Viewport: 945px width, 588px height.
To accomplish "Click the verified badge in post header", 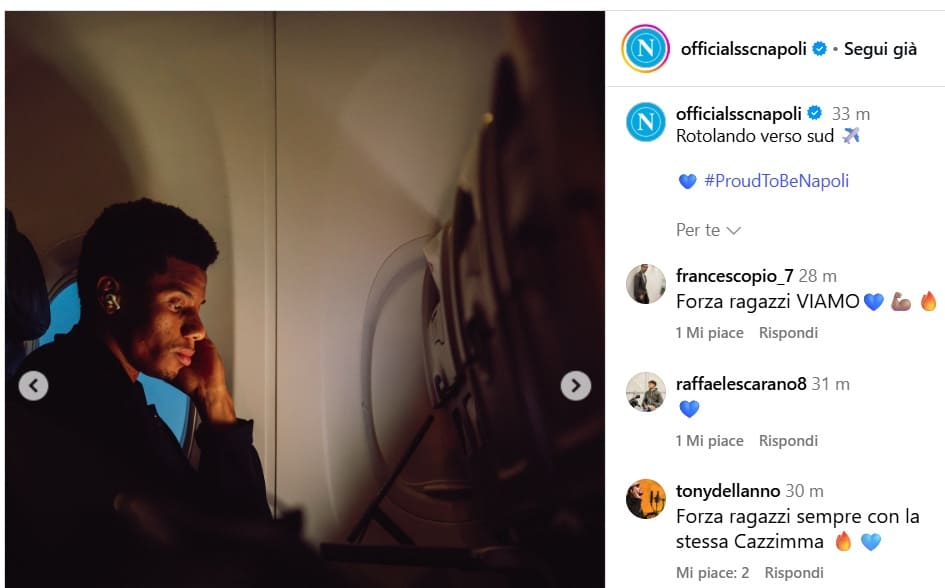I will (819, 48).
